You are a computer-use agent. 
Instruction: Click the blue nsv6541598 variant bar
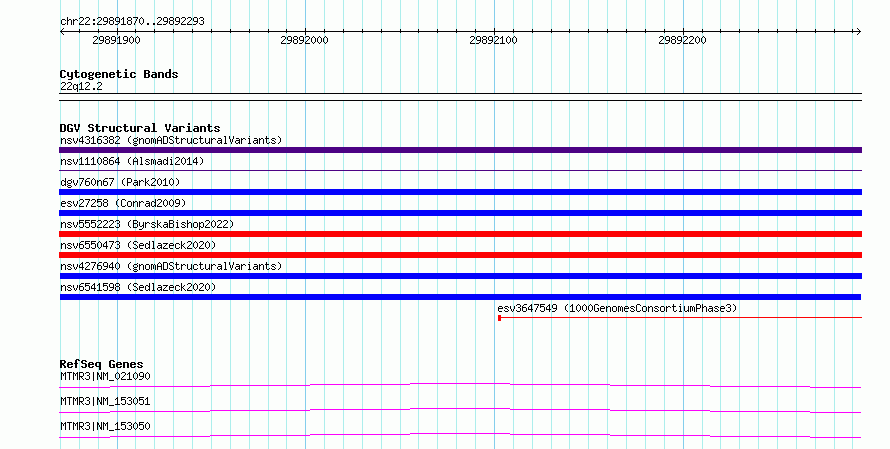[x=460, y=297]
